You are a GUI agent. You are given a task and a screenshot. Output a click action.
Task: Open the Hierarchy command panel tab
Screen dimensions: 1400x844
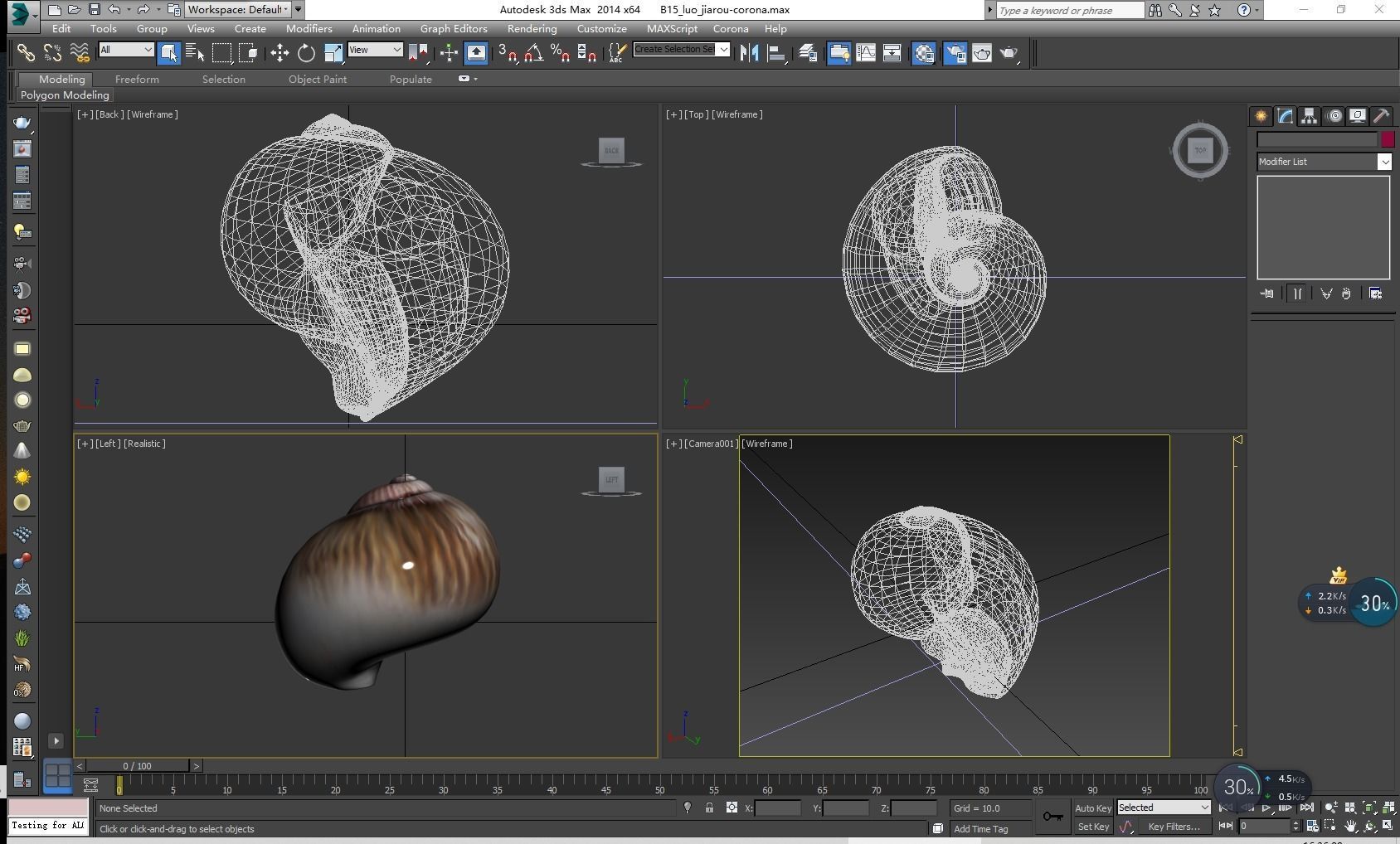pyautogui.click(x=1309, y=116)
